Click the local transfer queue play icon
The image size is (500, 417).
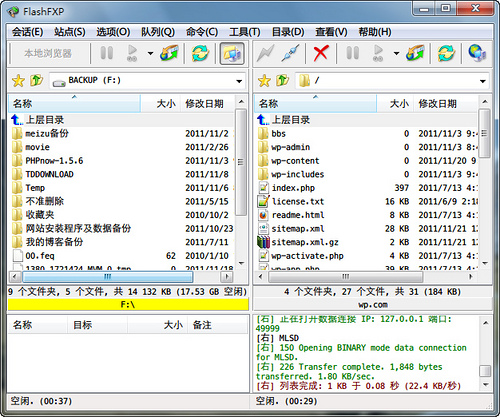[x=132, y=53]
